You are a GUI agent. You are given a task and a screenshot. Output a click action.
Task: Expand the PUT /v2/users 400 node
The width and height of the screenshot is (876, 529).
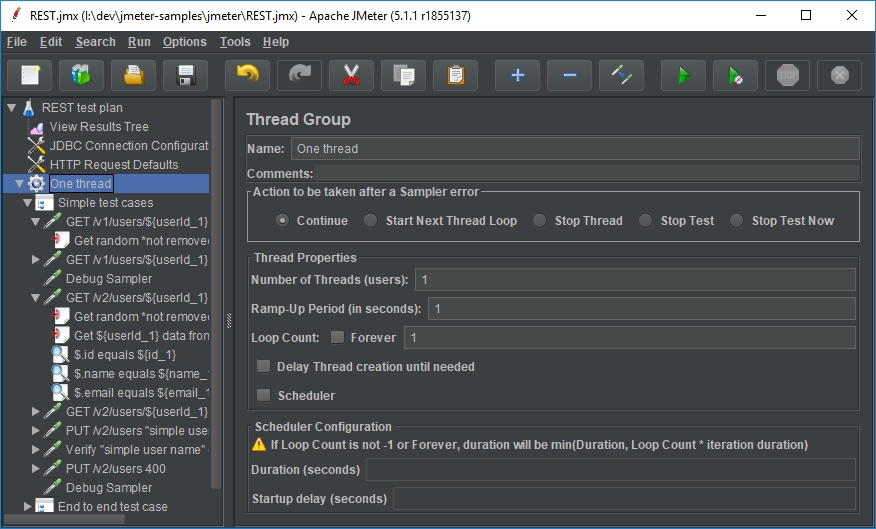[36, 468]
